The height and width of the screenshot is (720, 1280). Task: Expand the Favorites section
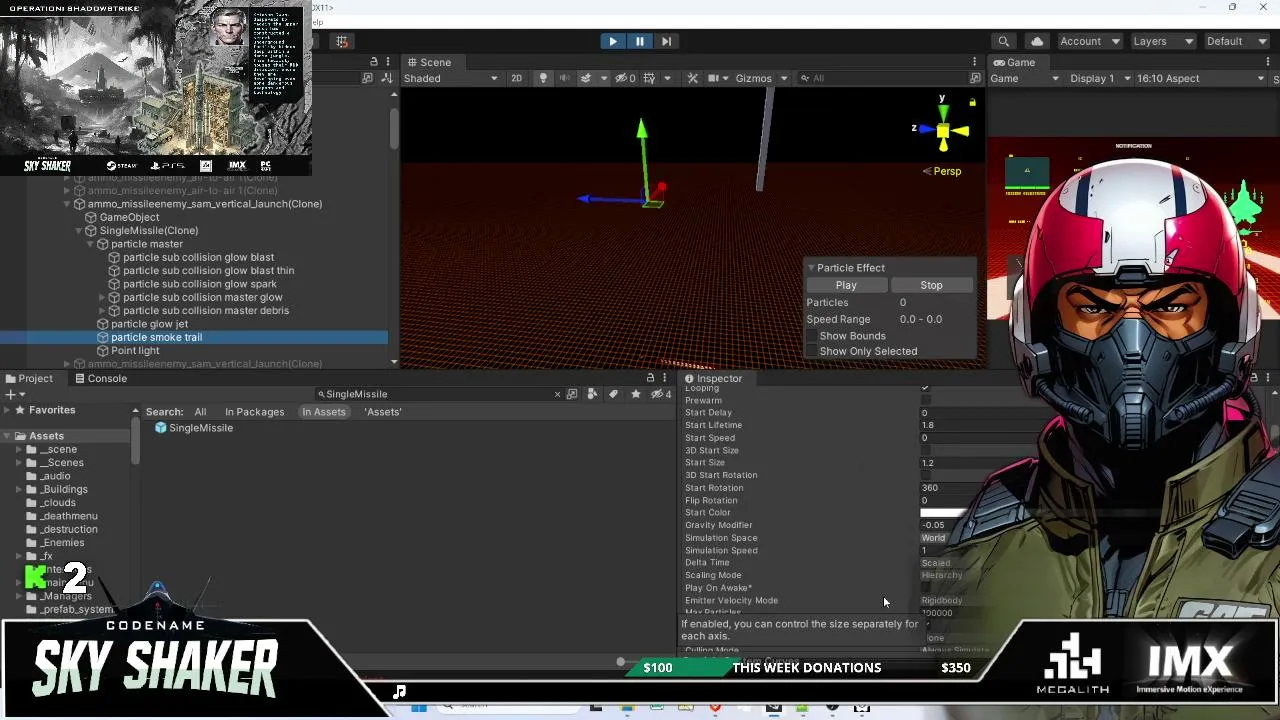click(7, 410)
